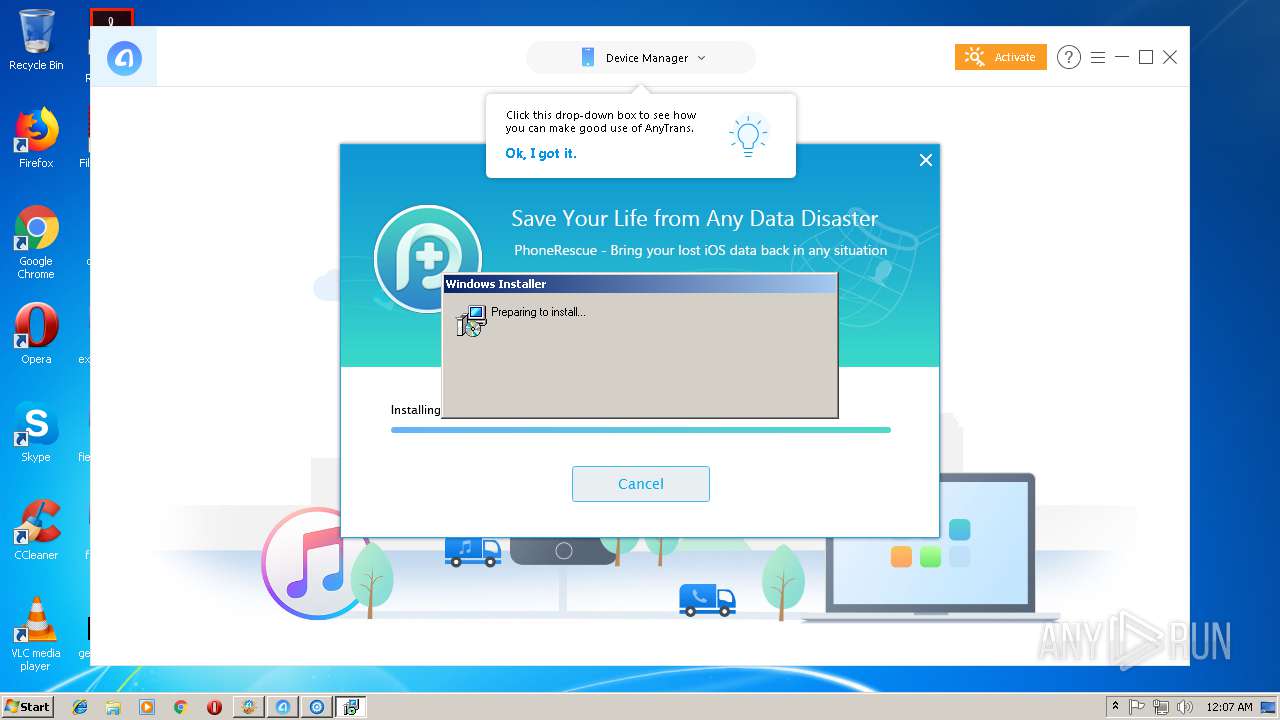Click the Windows Installer setup icon

(470, 320)
